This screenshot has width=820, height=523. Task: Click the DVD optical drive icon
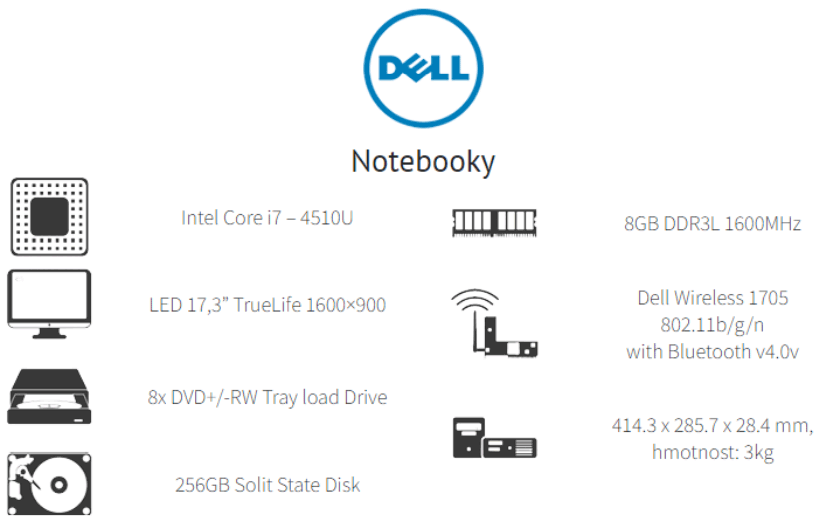pyautogui.click(x=49, y=395)
